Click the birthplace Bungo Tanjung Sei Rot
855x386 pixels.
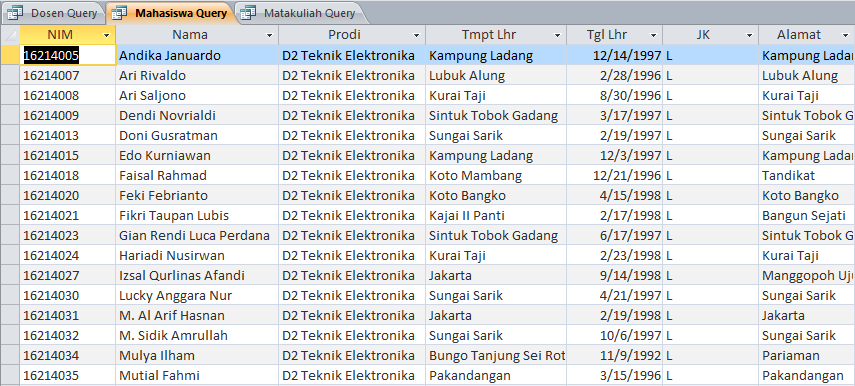(497, 355)
